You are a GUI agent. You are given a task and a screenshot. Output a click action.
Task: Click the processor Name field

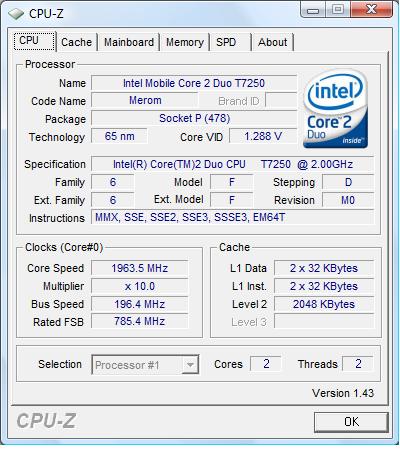pos(194,83)
